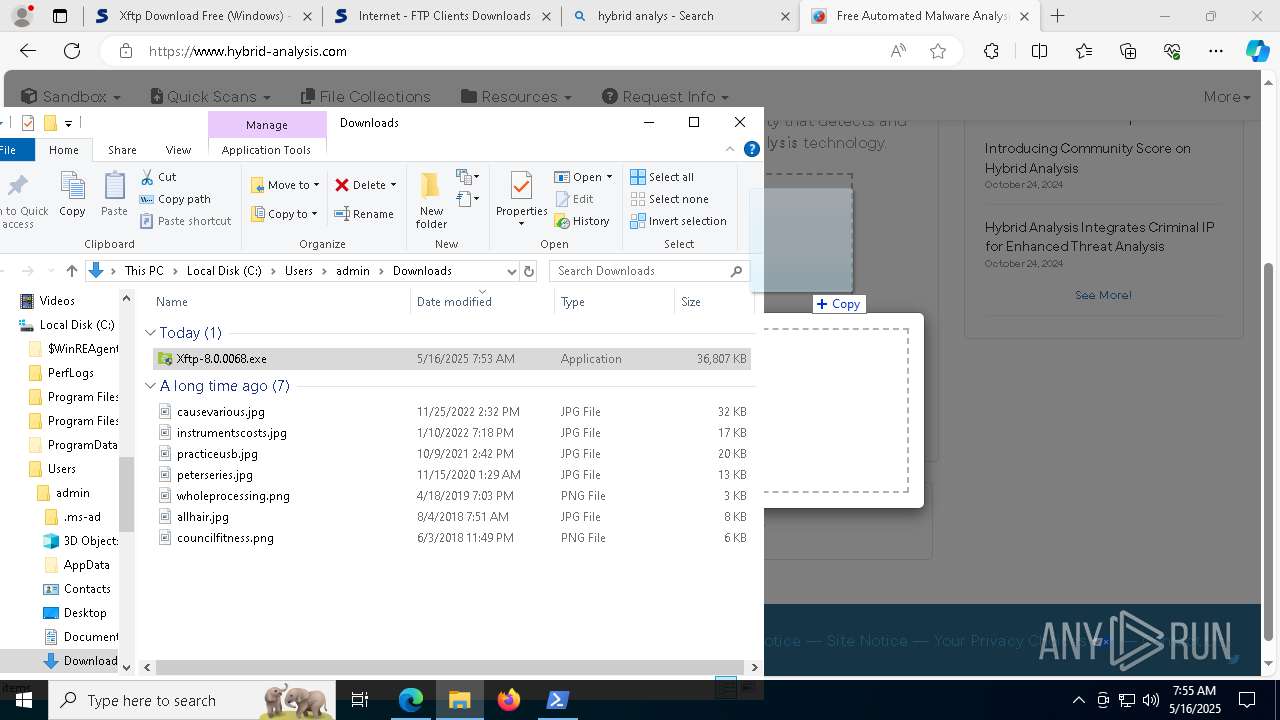The height and width of the screenshot is (720, 1280).
Task: Refresh the Downloads folder view
Action: [529, 271]
